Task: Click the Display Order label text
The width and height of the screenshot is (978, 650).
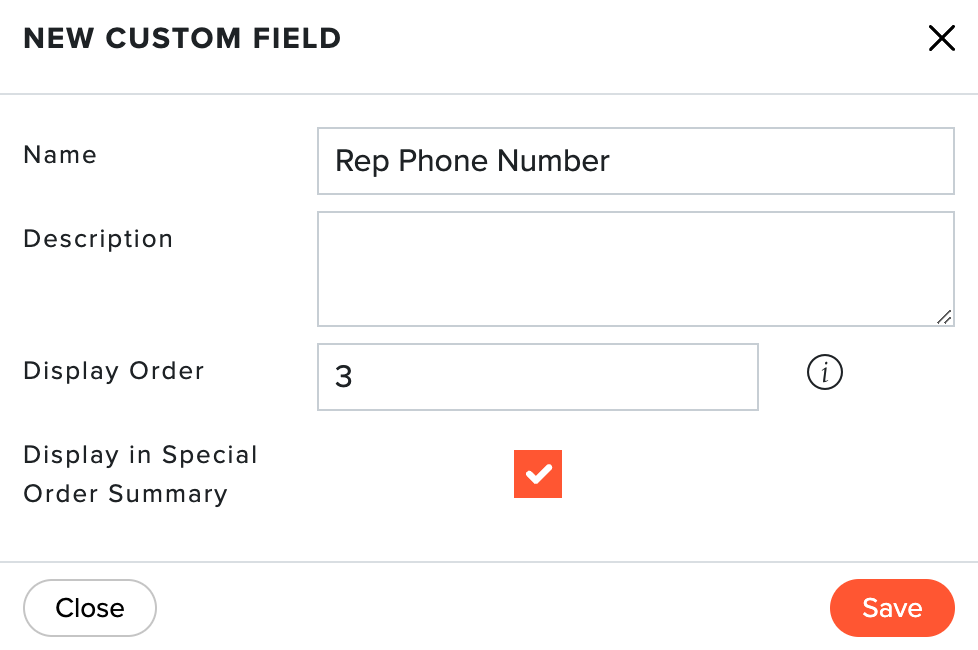Action: click(114, 371)
